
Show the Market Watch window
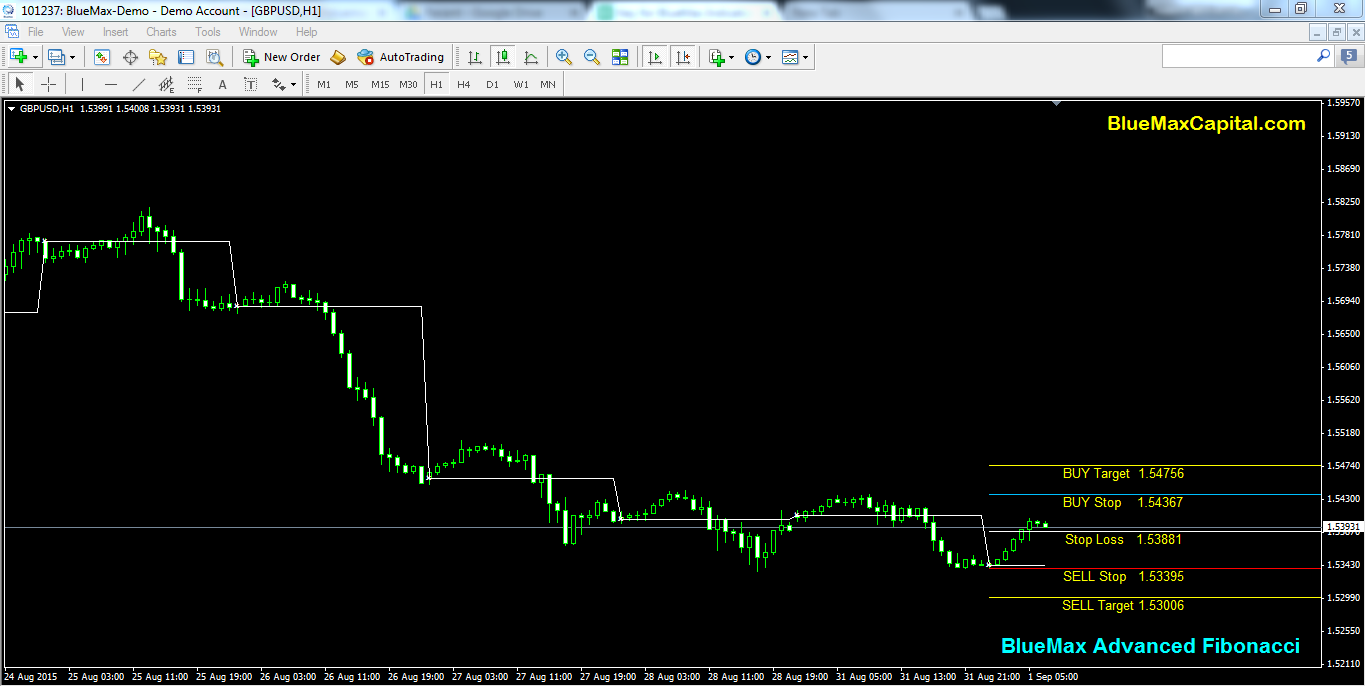click(x=102, y=57)
